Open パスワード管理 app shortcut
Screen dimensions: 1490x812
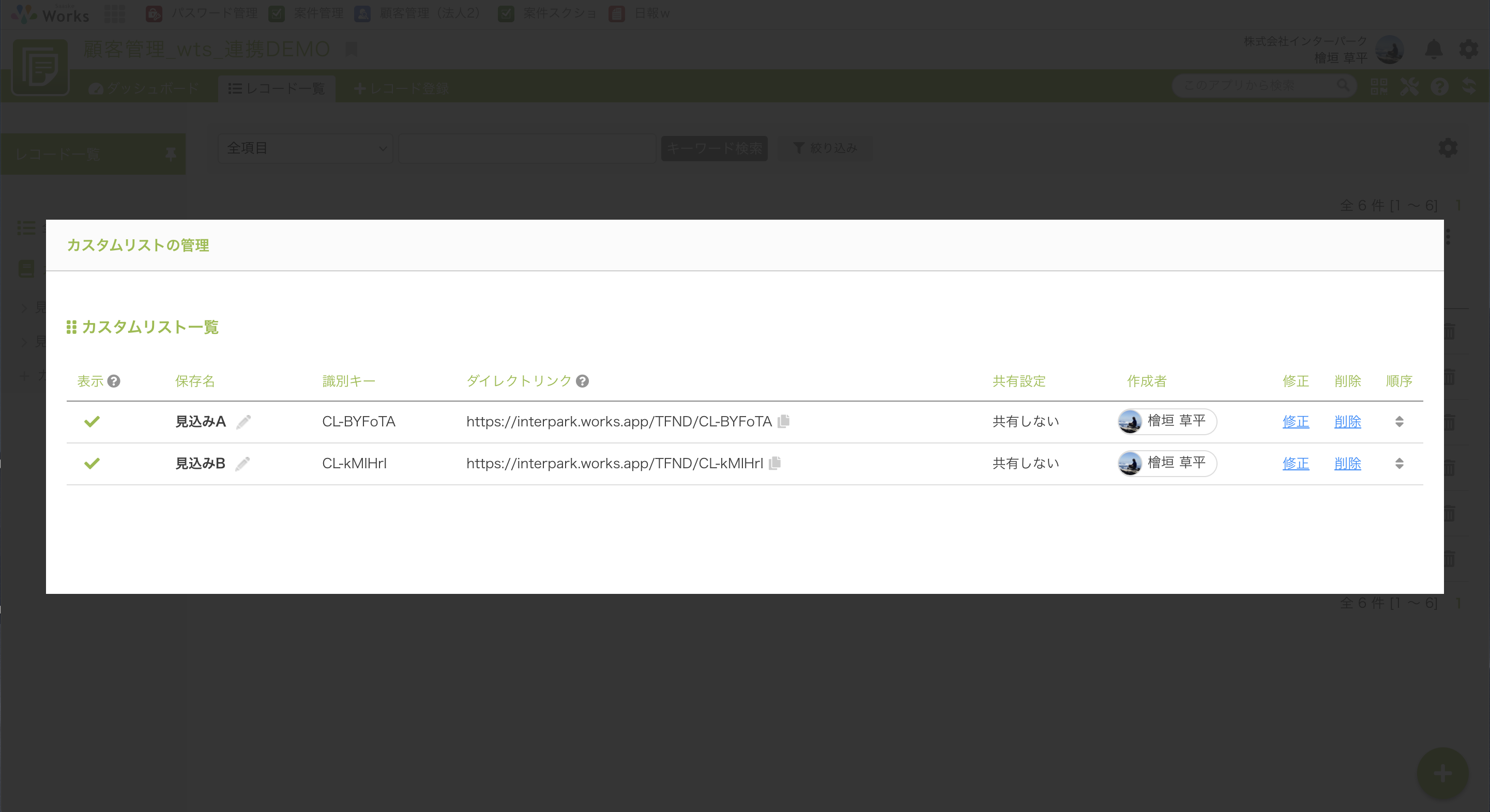point(201,13)
